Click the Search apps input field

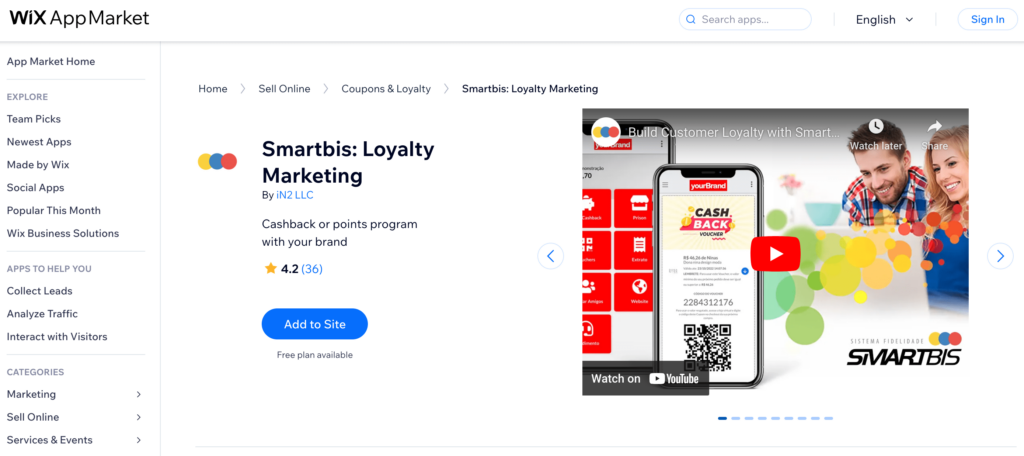[x=745, y=20]
